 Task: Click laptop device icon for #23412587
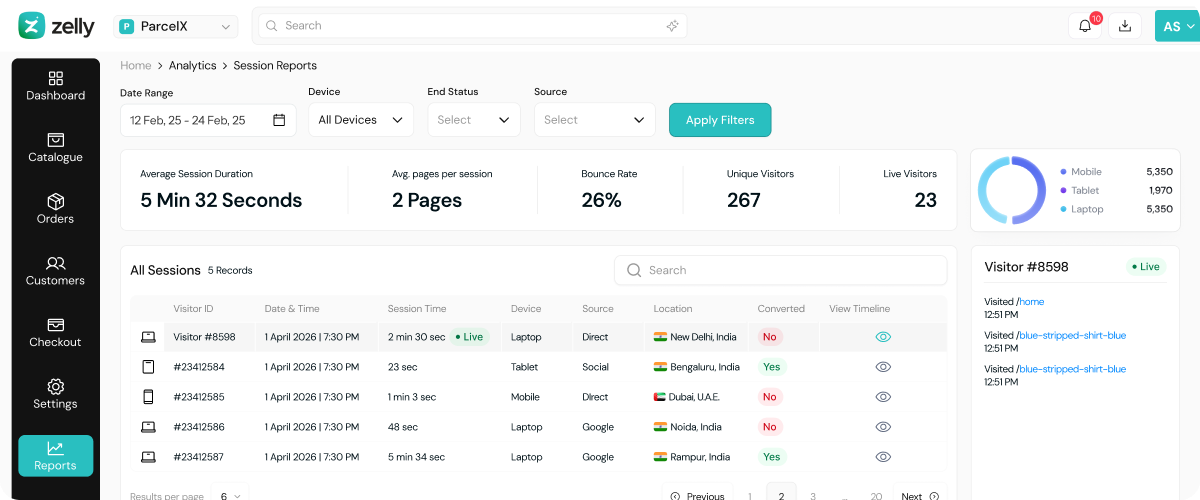coord(148,457)
